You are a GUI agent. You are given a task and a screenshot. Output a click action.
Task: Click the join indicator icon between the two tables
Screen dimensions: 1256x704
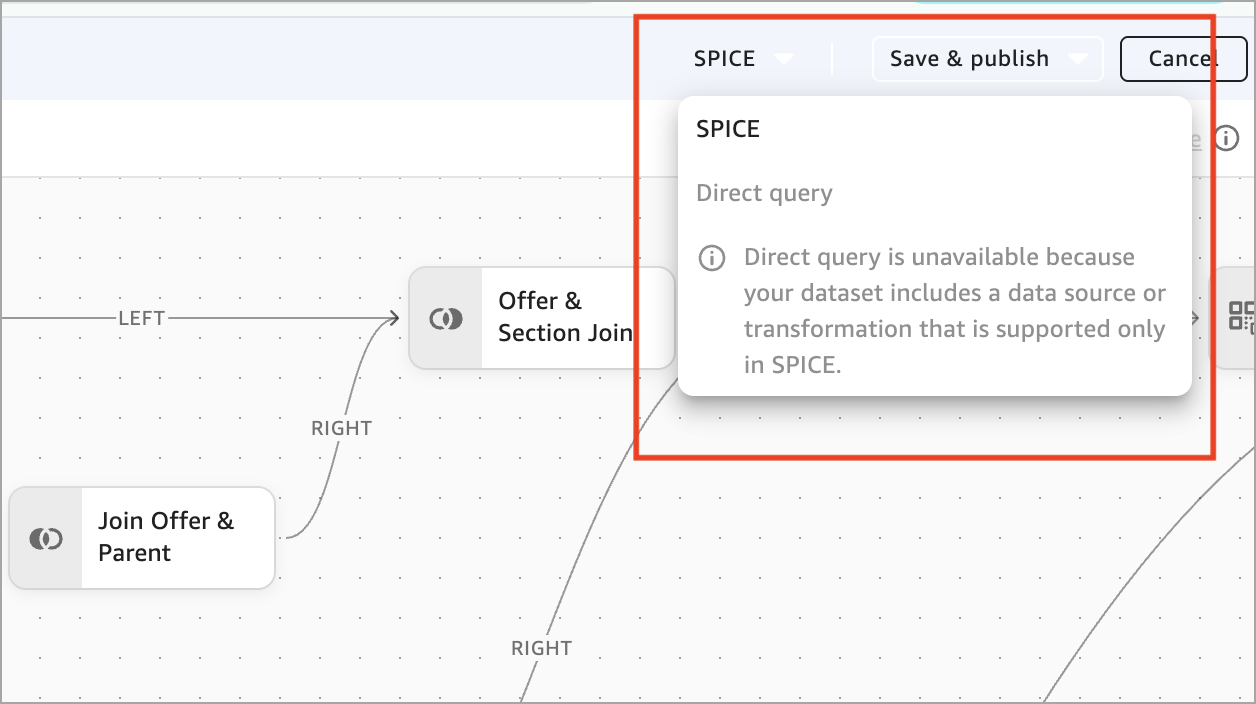pyautogui.click(x=446, y=317)
